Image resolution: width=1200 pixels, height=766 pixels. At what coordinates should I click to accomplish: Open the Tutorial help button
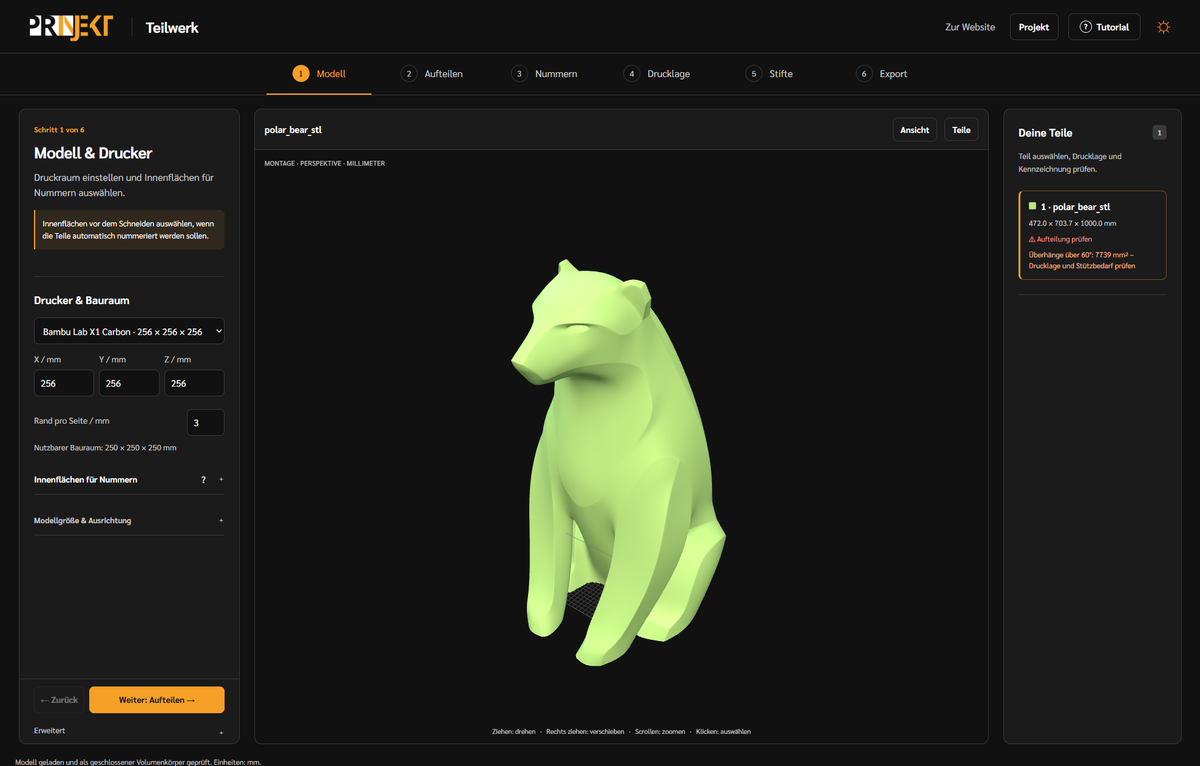coord(1104,27)
